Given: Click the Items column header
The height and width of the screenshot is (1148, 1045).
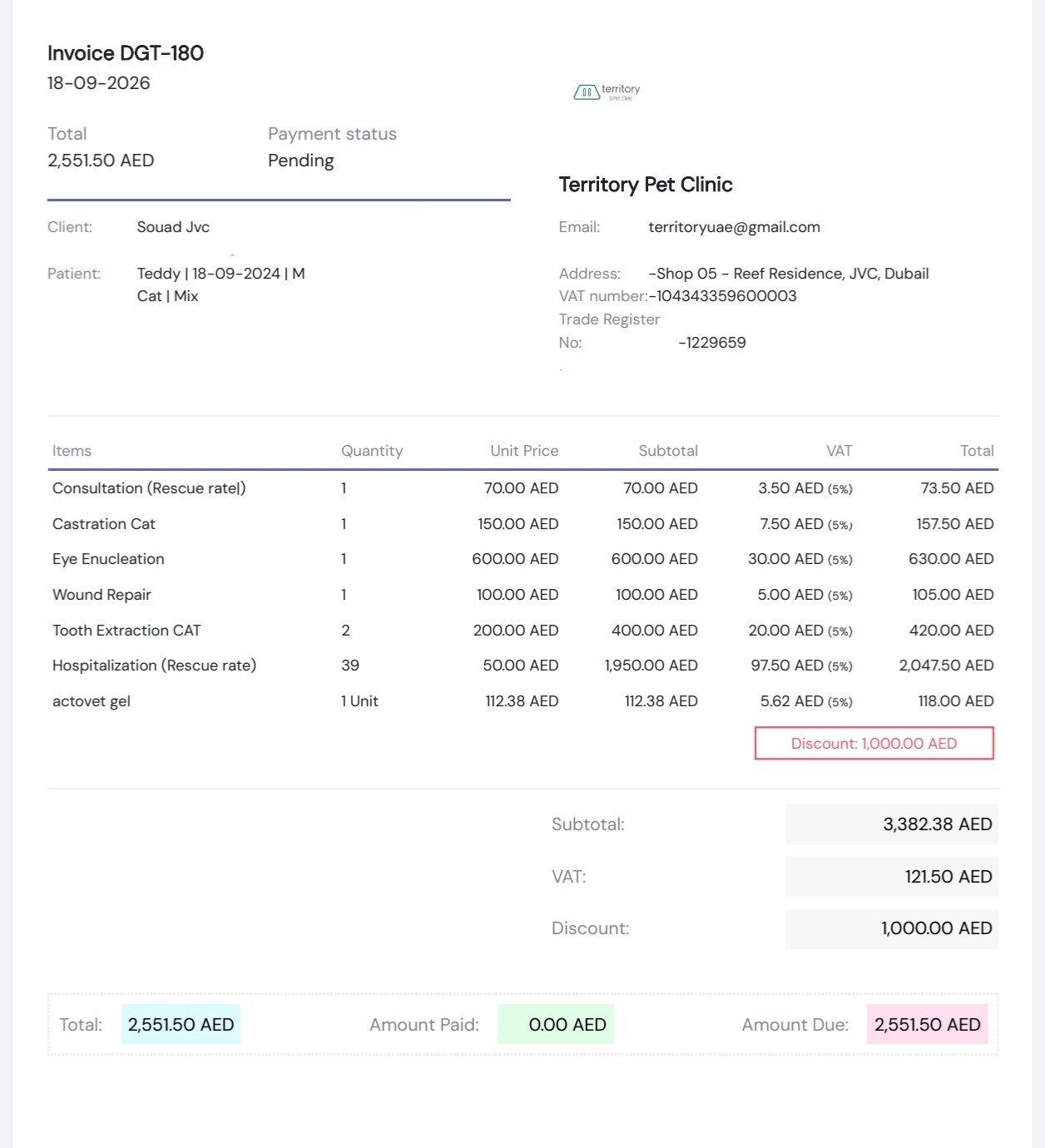Looking at the screenshot, I should [72, 451].
